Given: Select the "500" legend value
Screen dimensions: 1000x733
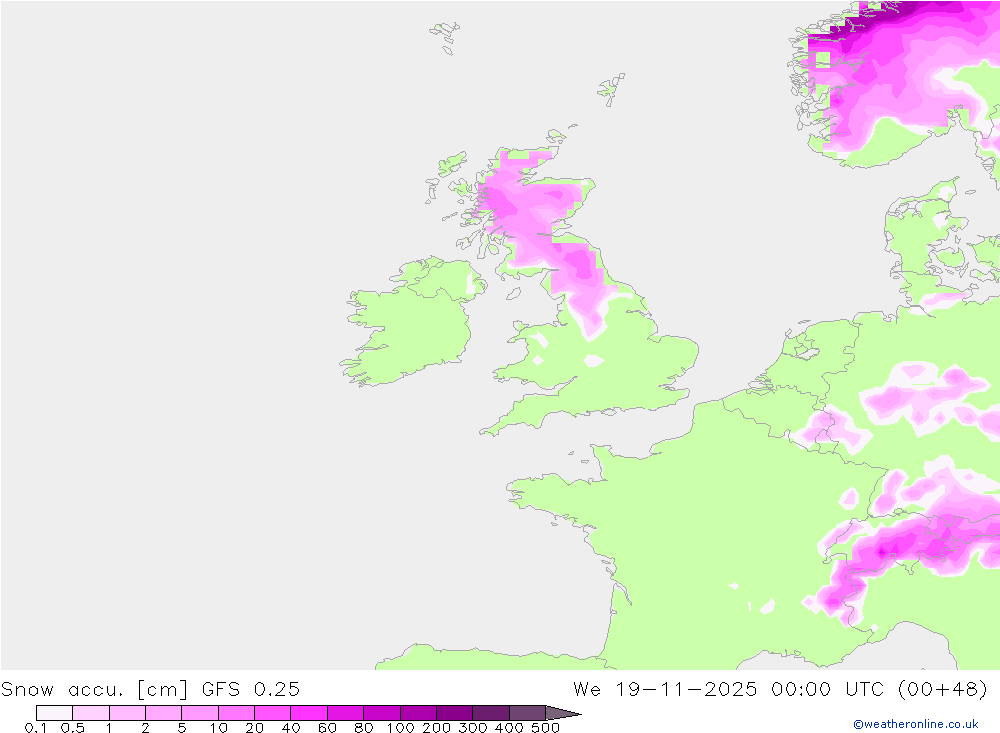Looking at the screenshot, I should 546,728.
